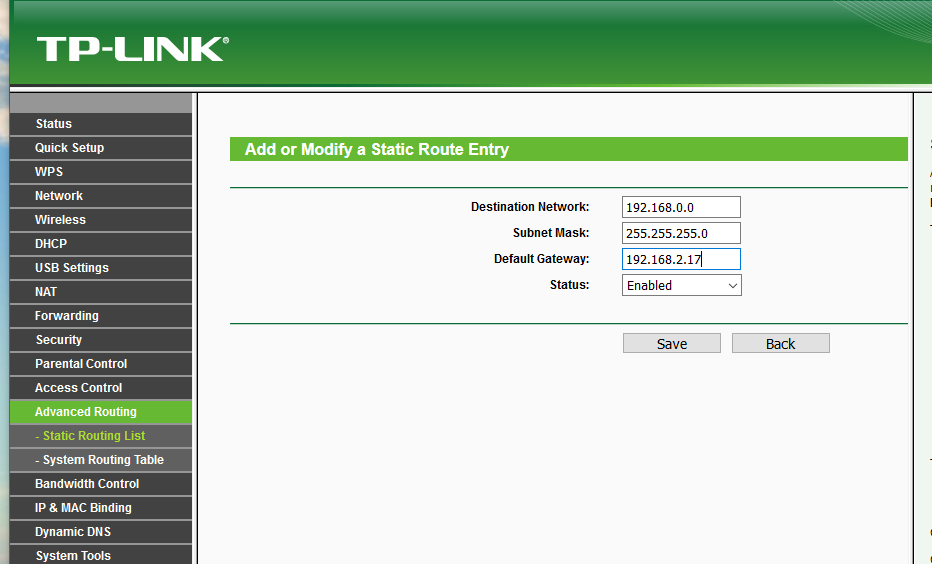The height and width of the screenshot is (564, 932).
Task: Go to Bandwidth Control
Action: (101, 484)
